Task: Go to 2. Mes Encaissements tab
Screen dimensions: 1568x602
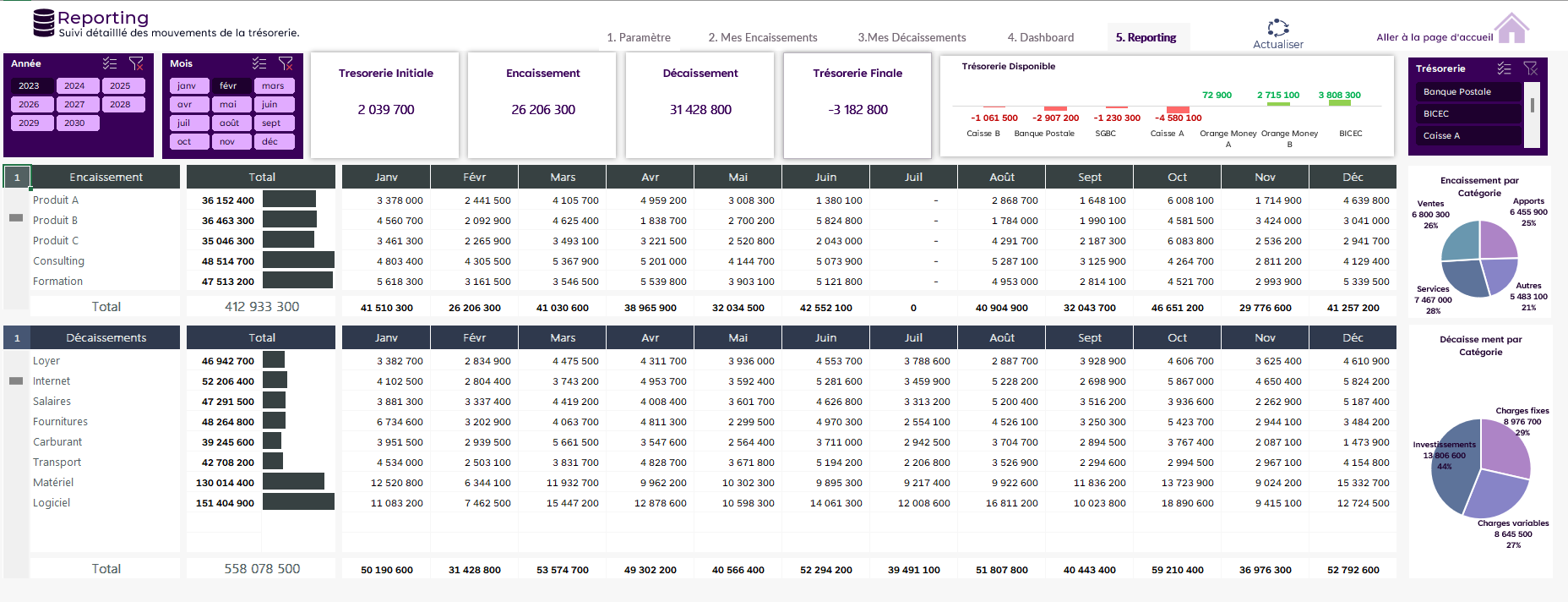Action: 763,37
